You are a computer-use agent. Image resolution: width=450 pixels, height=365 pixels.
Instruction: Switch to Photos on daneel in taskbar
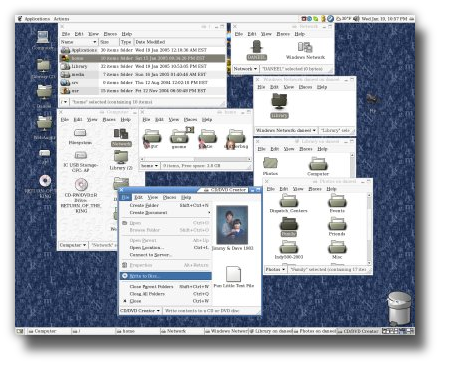click(315, 331)
